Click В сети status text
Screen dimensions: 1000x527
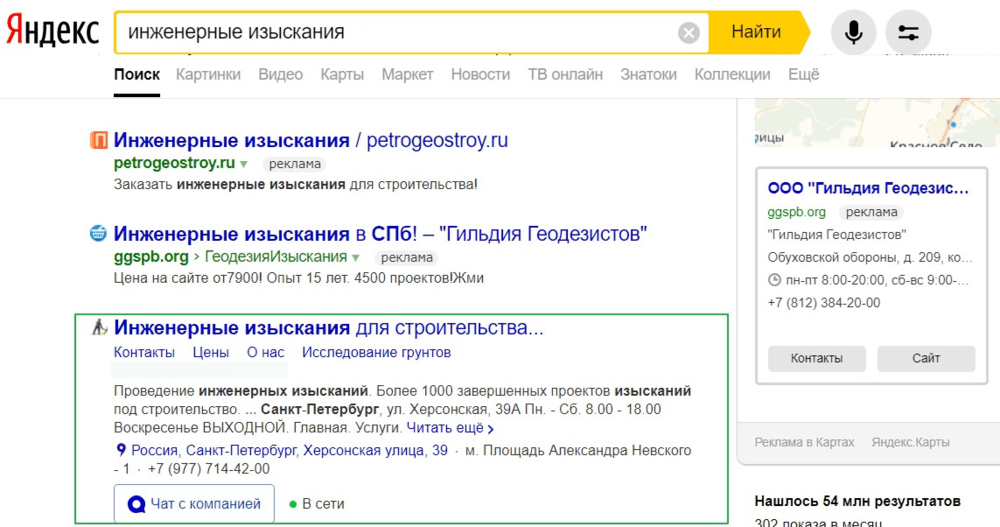point(323,504)
